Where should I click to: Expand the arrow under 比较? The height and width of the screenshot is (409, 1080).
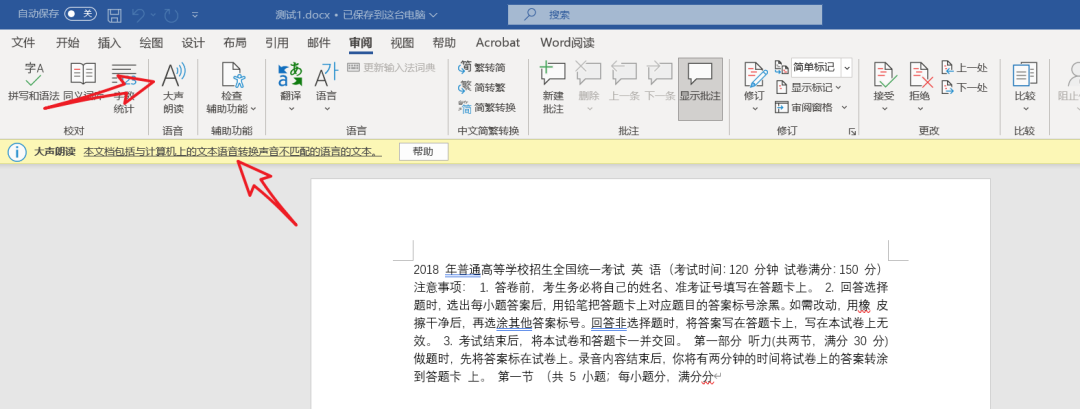[x=1025, y=109]
